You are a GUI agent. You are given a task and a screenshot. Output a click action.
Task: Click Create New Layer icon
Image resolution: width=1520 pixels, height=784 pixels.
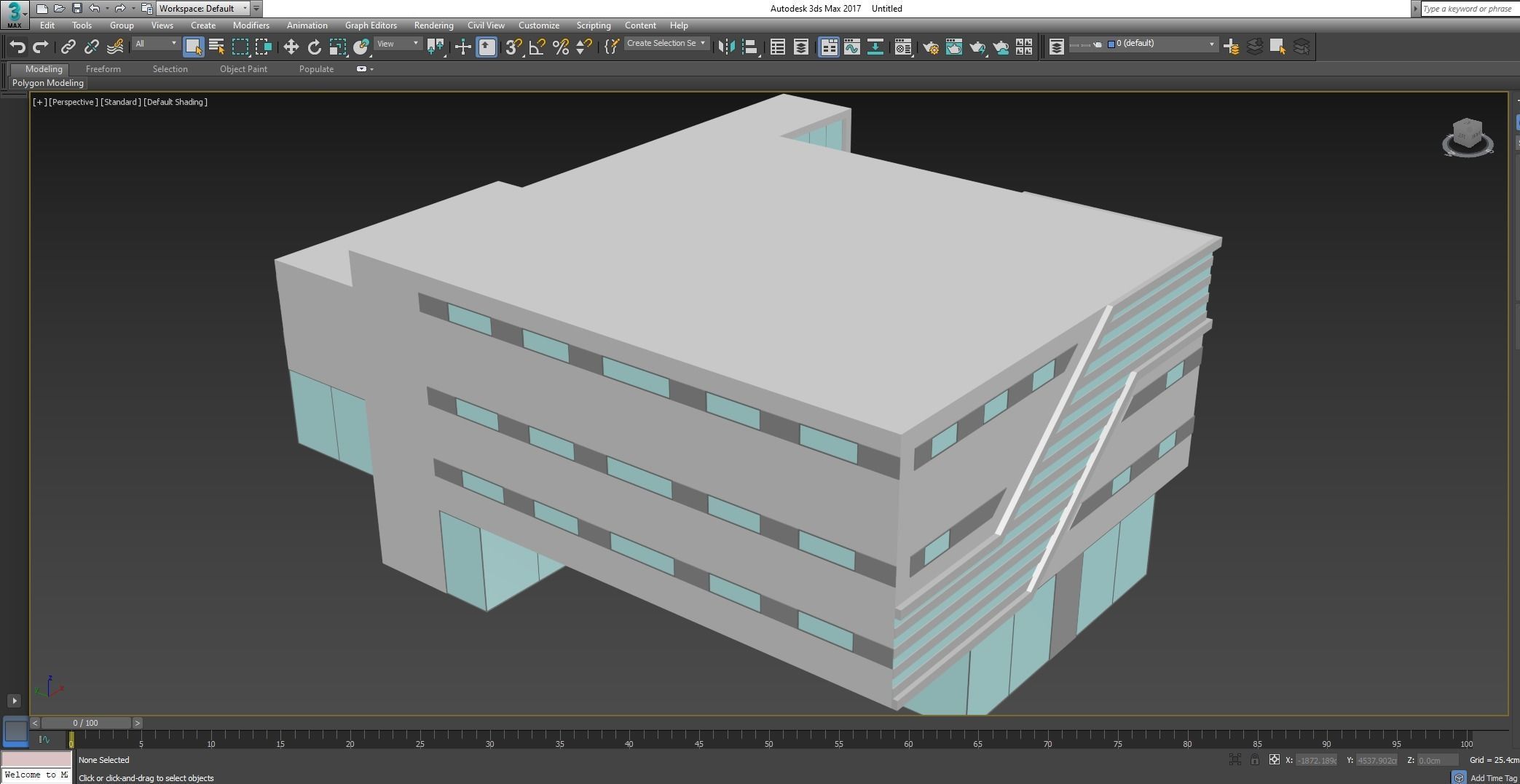(1231, 47)
